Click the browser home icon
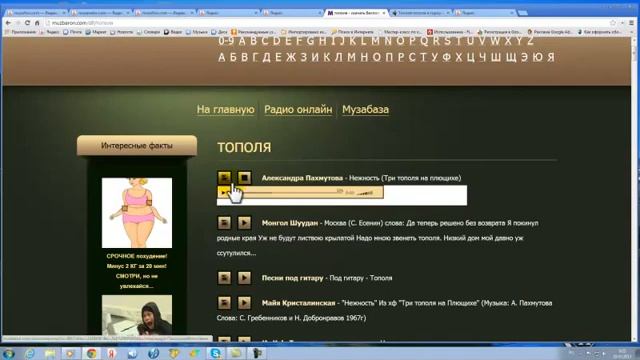640x360 pixels. pos(37,23)
